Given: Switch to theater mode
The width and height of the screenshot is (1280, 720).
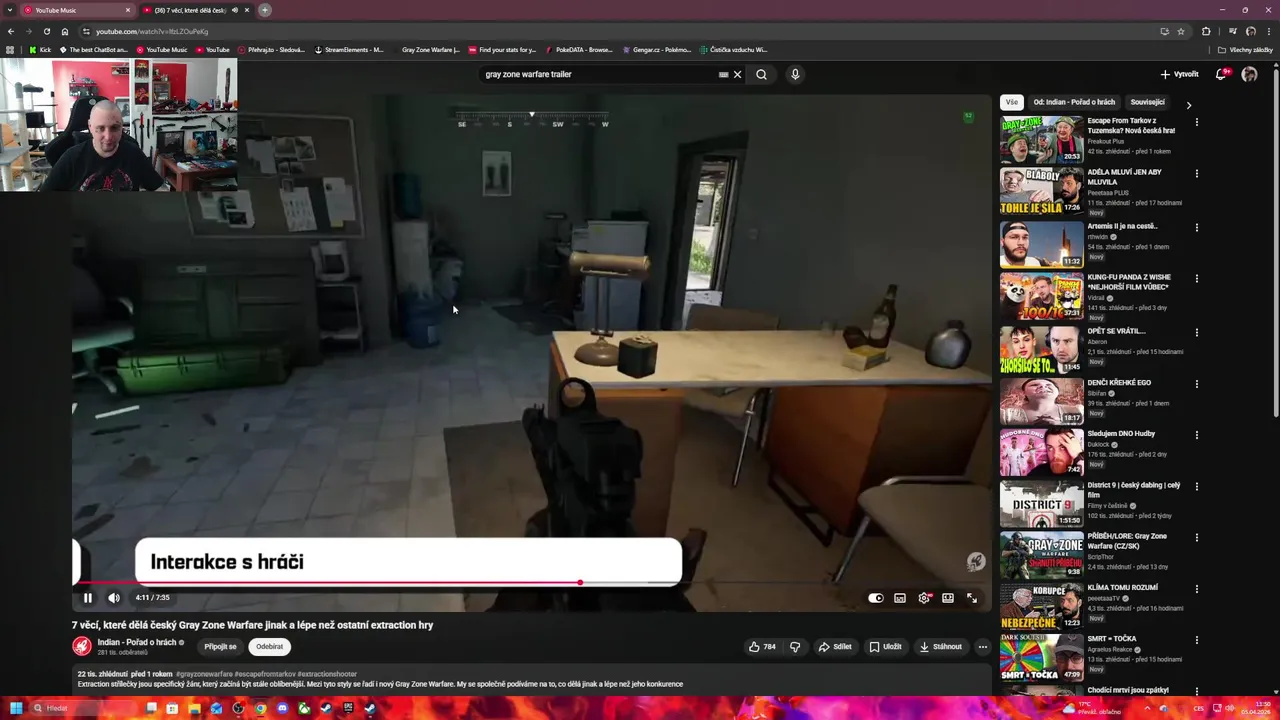Looking at the screenshot, I should tap(948, 598).
